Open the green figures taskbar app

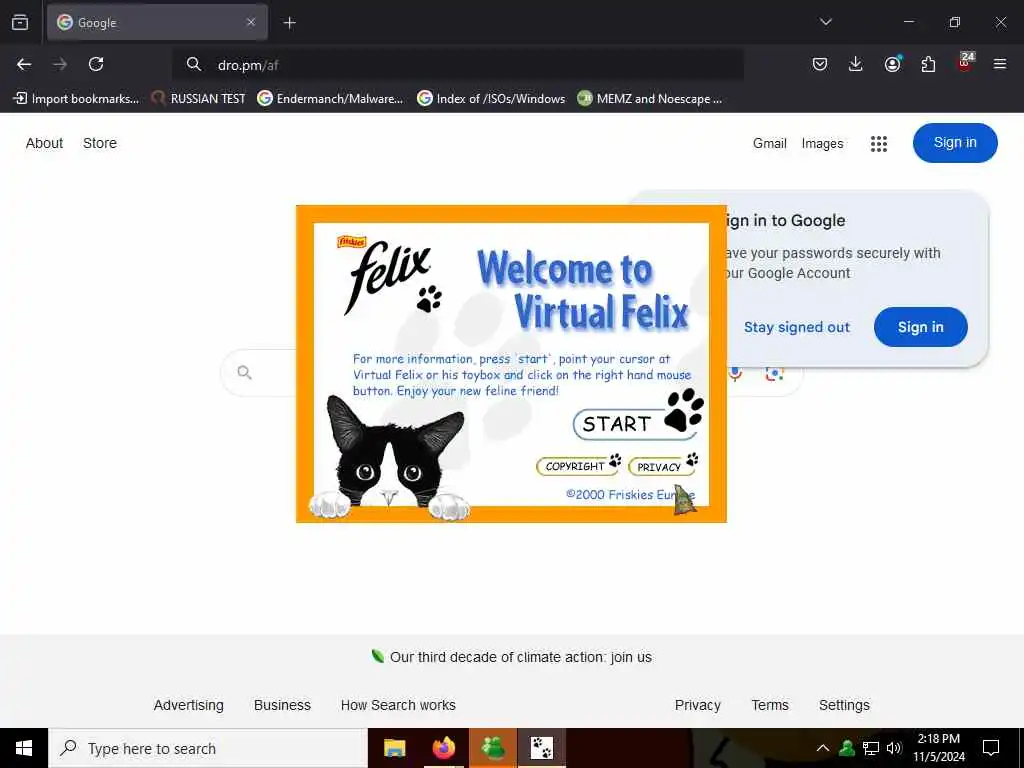493,748
